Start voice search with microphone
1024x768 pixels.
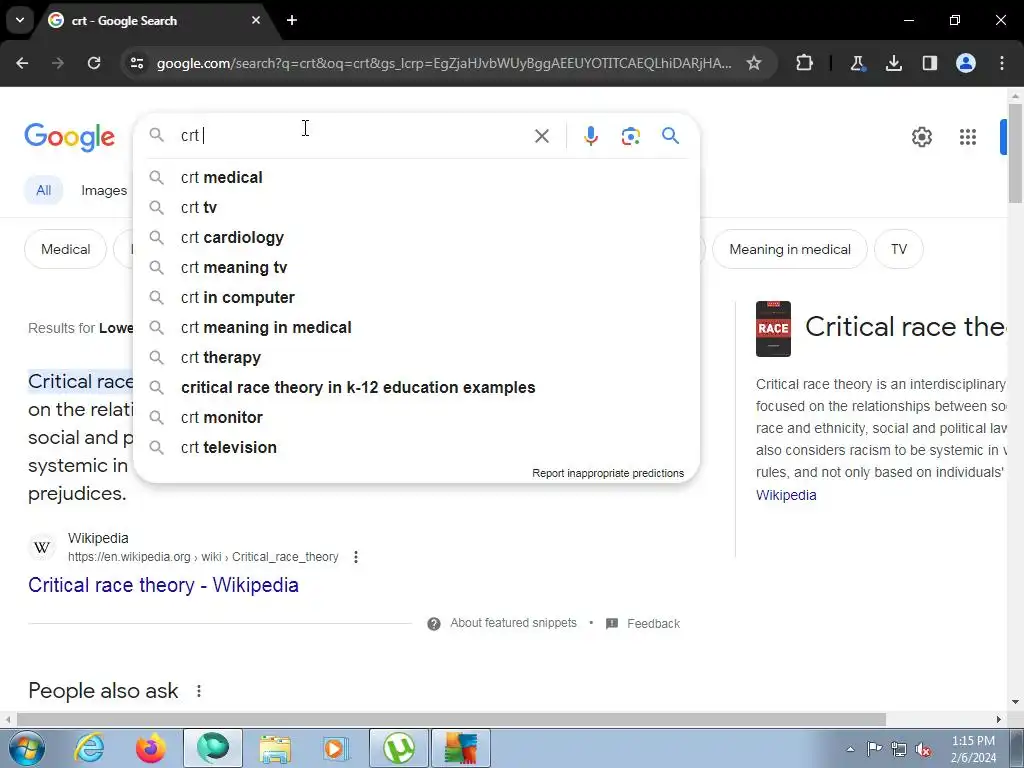click(590, 136)
